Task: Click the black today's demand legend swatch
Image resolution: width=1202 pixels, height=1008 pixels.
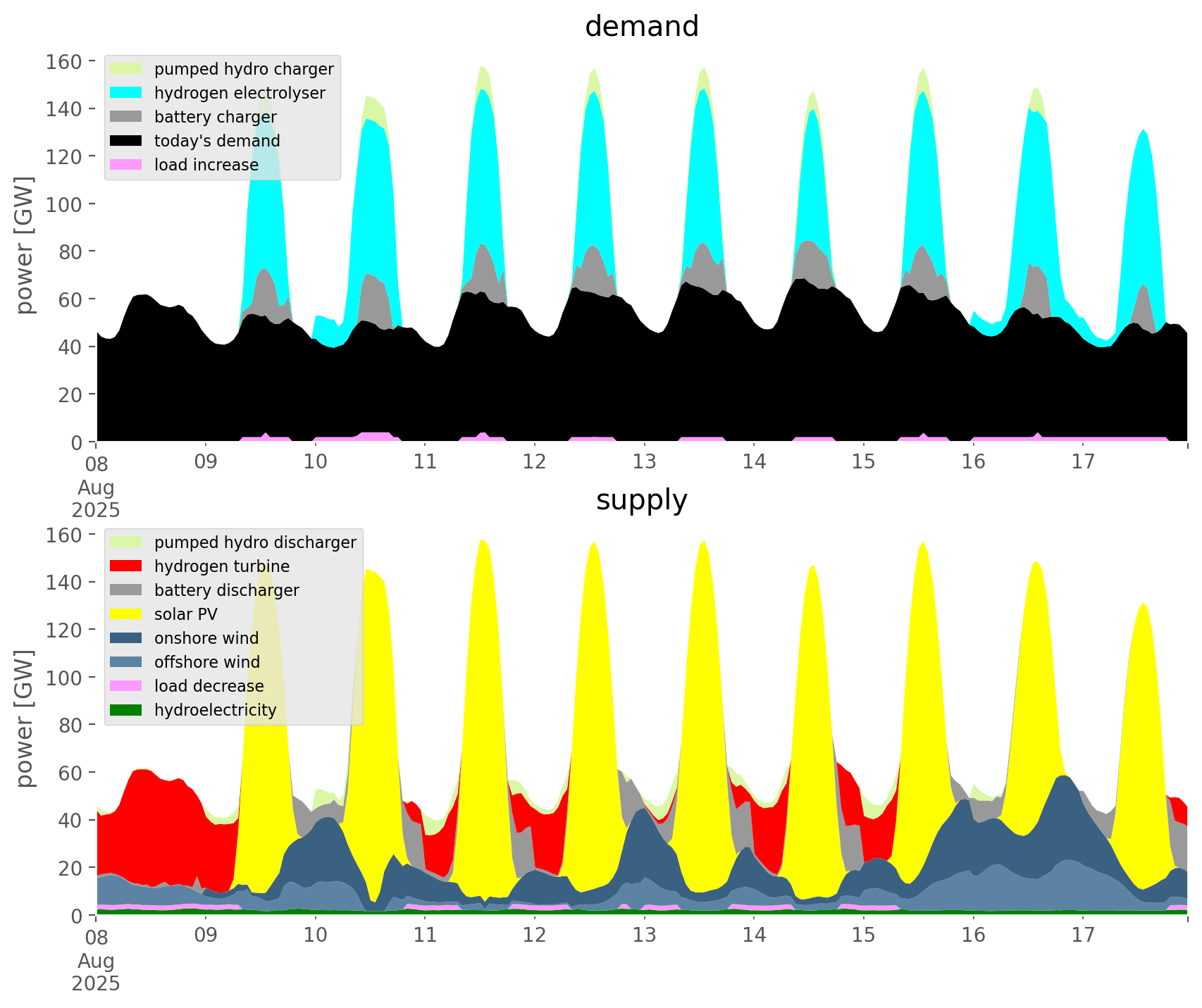Action: pos(126,141)
